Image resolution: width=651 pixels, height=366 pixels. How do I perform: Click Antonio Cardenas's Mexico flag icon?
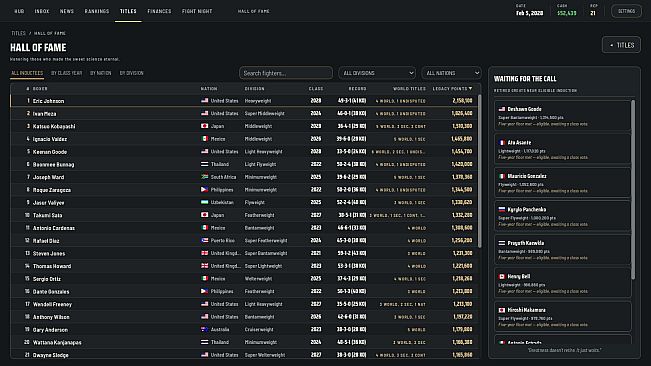point(205,227)
